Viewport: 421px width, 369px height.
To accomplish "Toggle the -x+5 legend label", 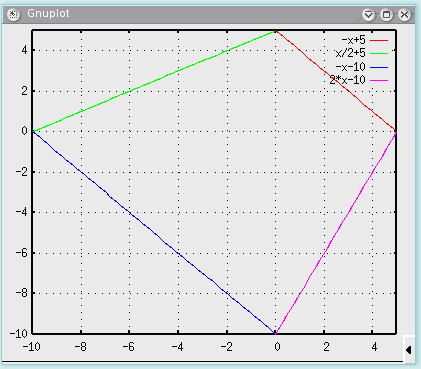I will (x=353, y=40).
